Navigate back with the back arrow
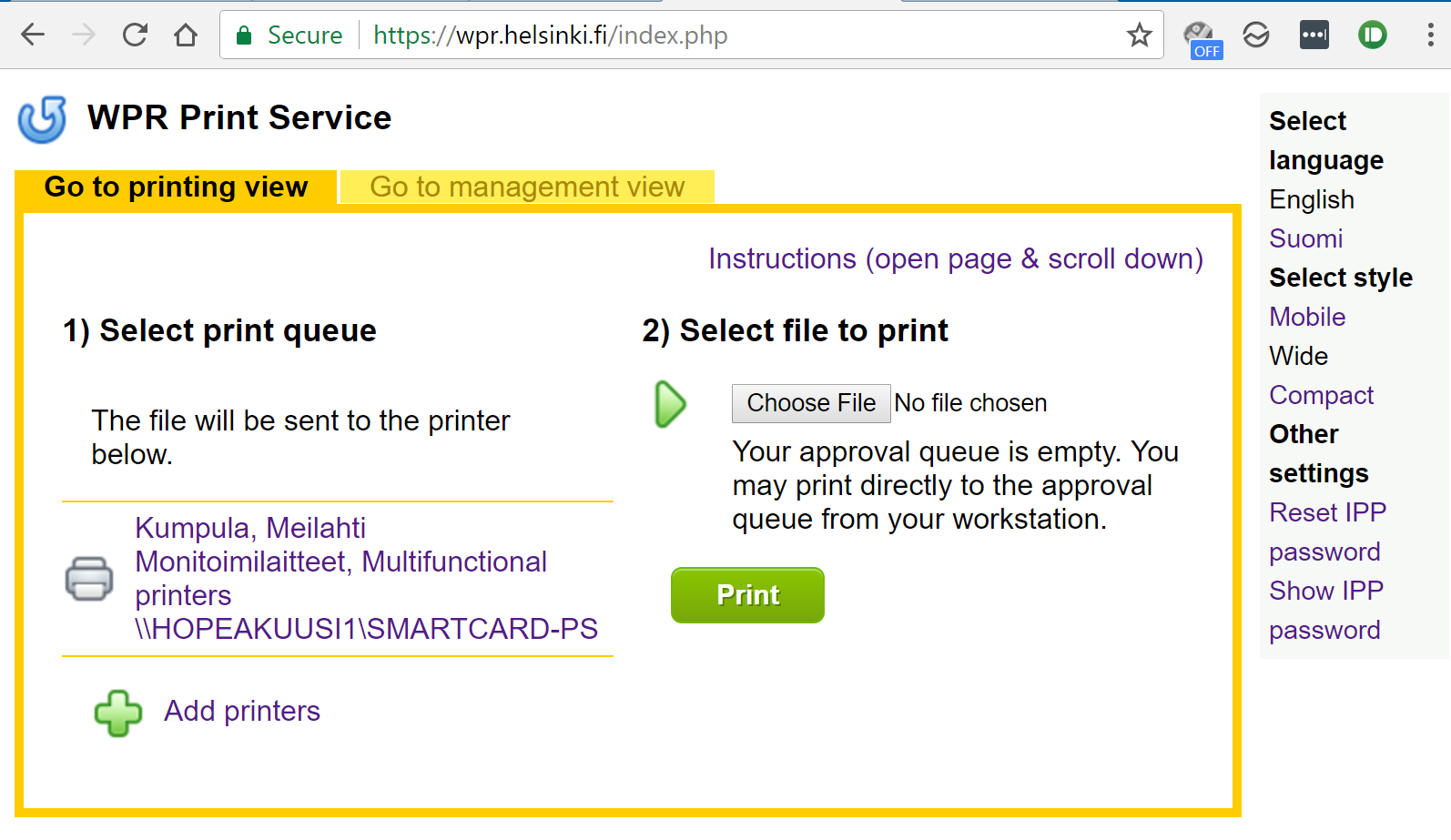 point(33,35)
